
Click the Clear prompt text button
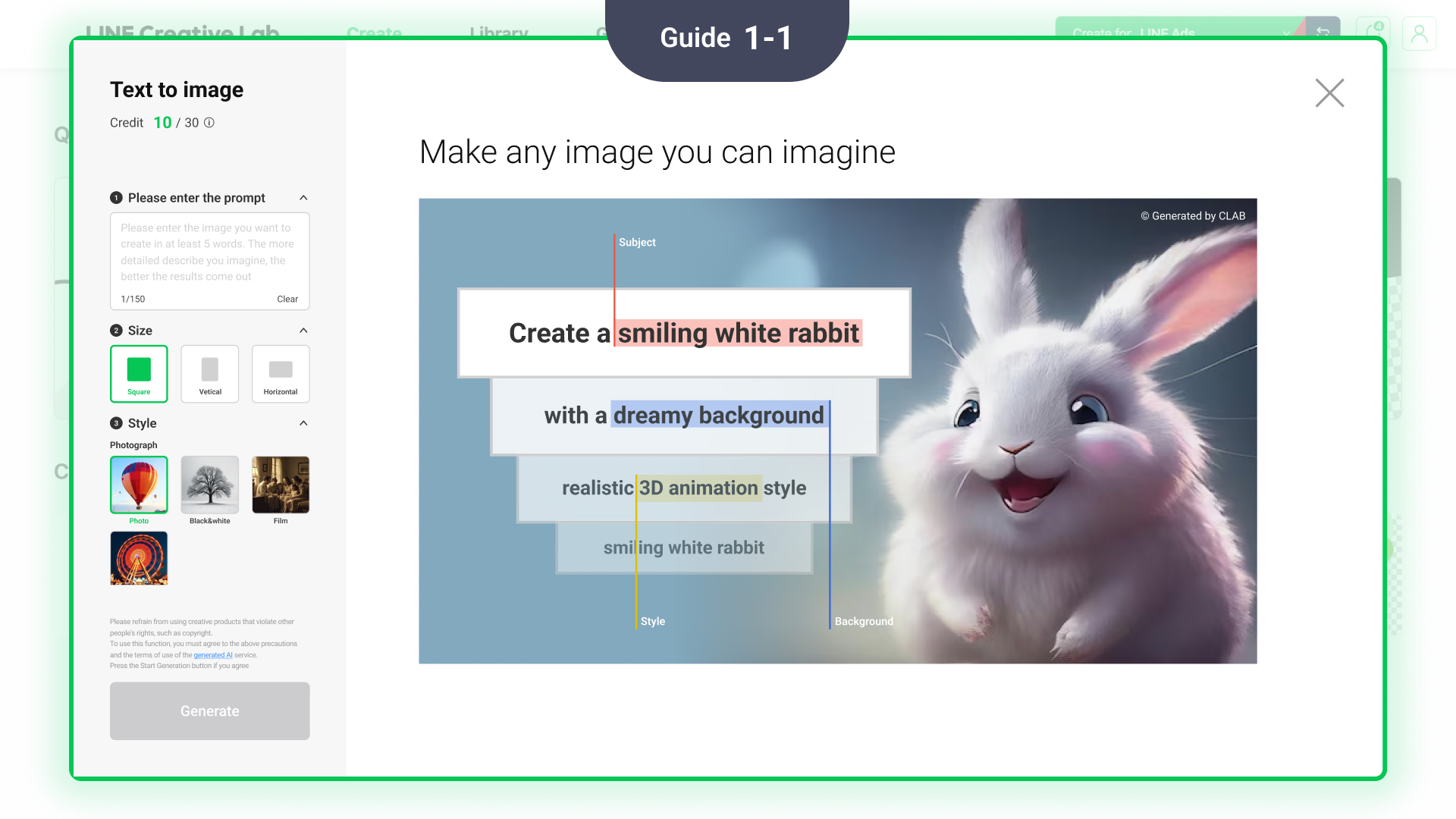pos(287,300)
